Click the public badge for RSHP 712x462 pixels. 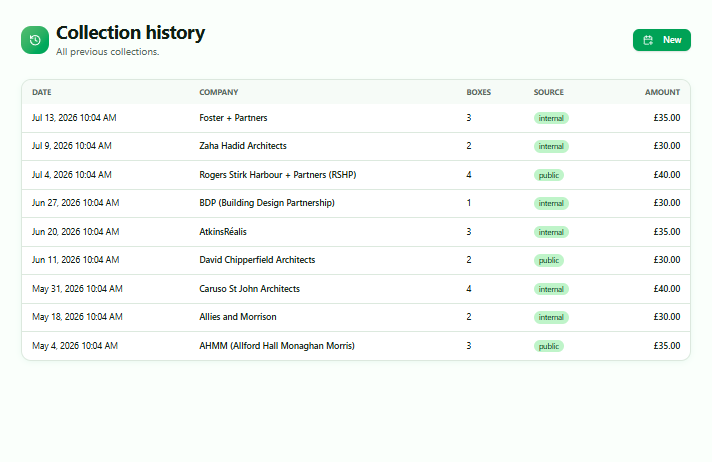coord(549,175)
